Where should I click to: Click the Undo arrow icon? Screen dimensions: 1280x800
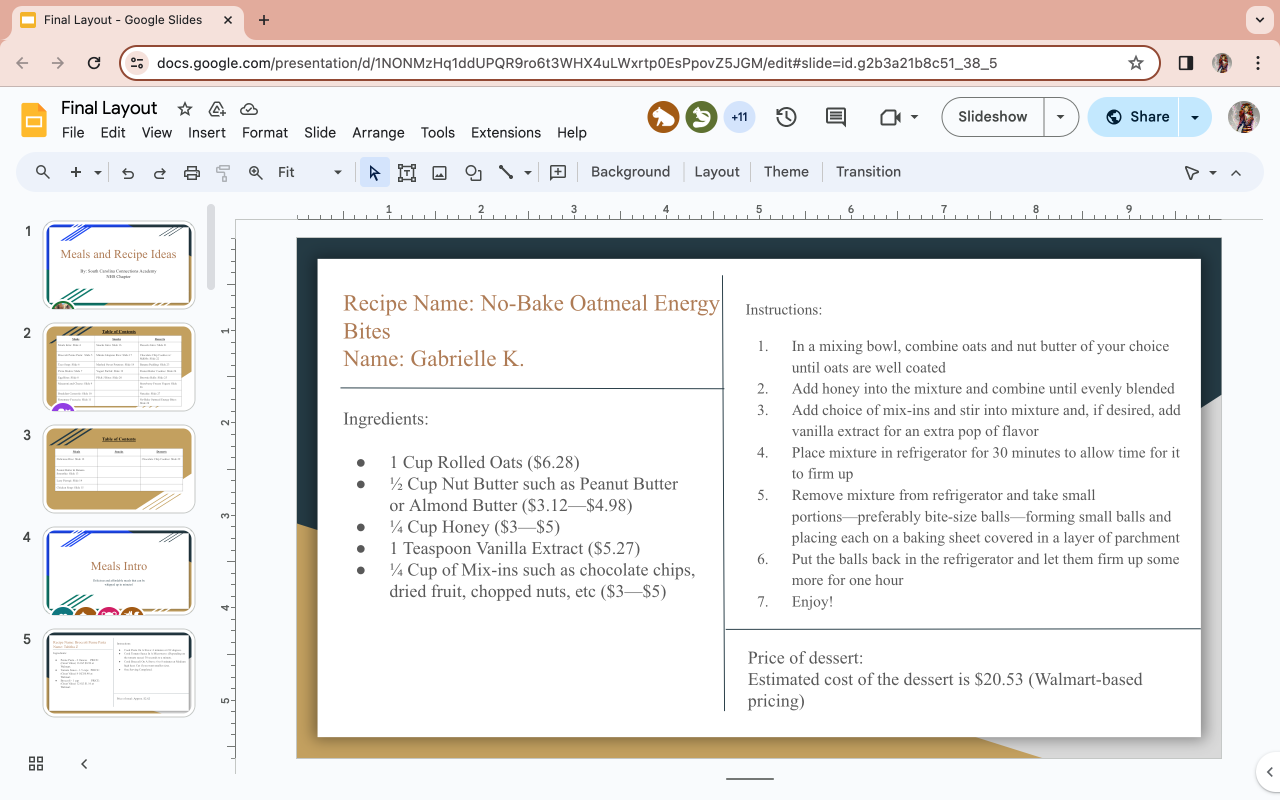[128, 172]
